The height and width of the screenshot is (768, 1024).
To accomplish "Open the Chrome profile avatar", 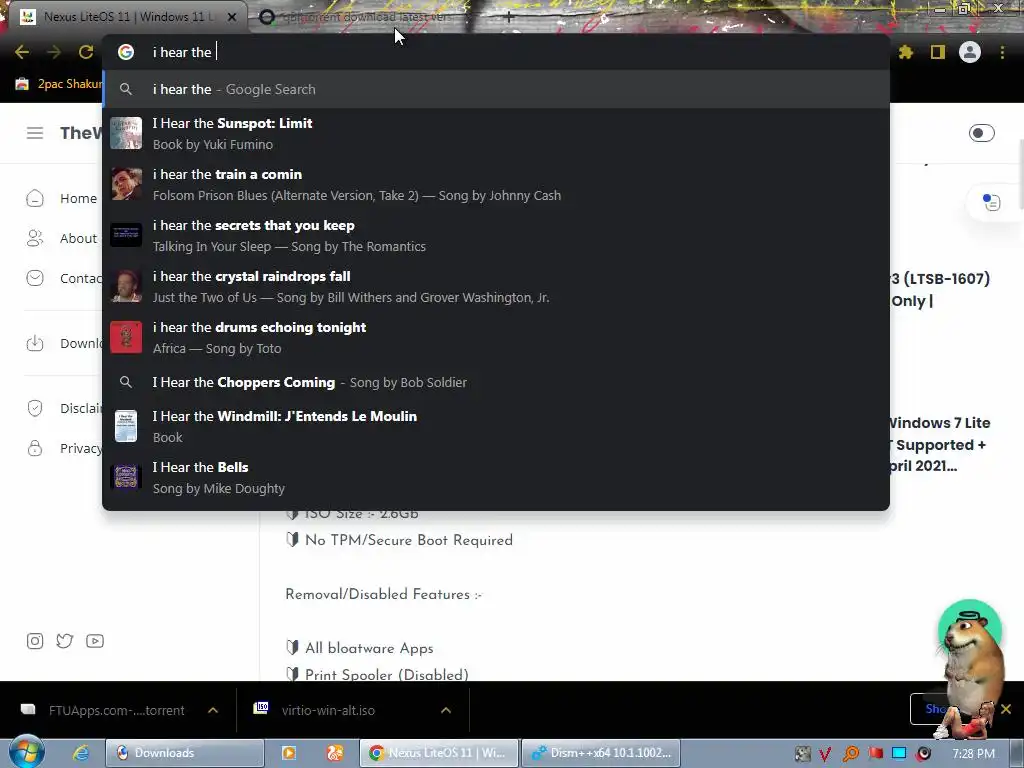I will click(970, 52).
